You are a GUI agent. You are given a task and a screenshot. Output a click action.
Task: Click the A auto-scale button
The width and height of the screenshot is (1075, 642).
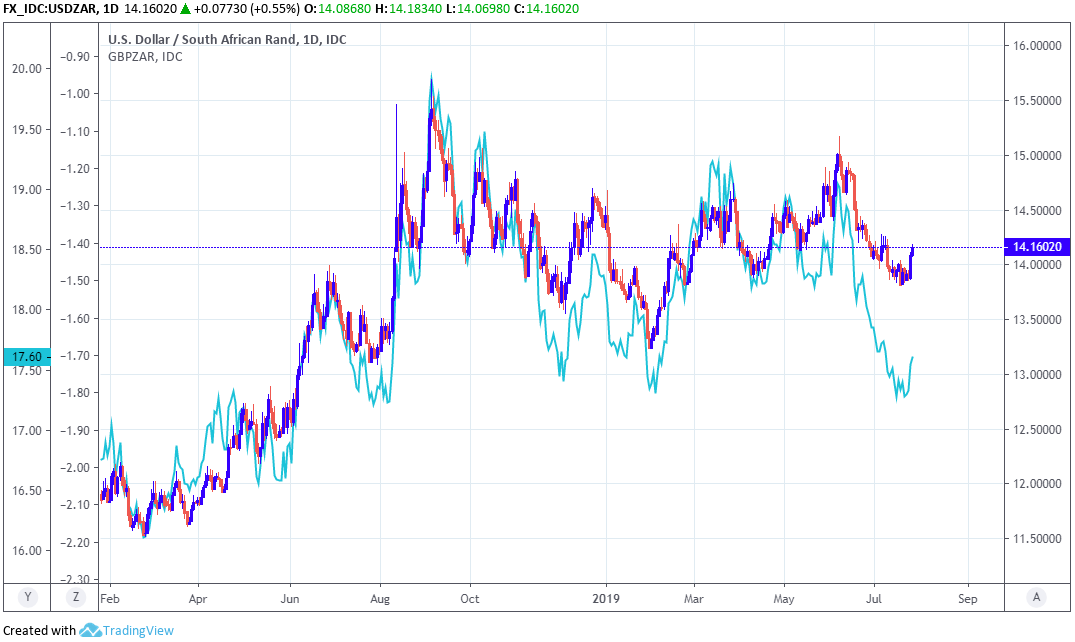(1036, 597)
